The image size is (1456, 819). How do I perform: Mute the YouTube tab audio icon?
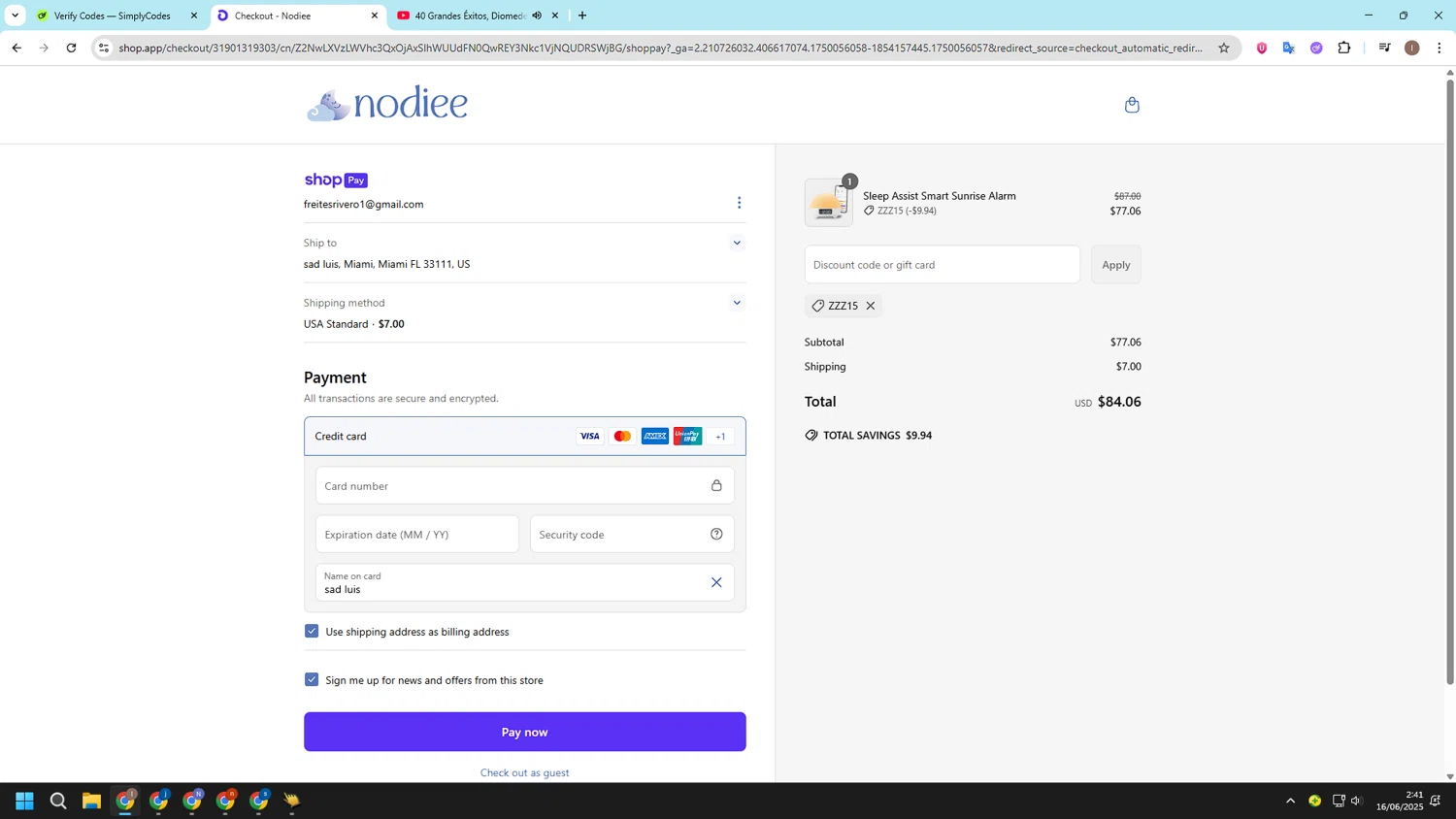point(537,16)
